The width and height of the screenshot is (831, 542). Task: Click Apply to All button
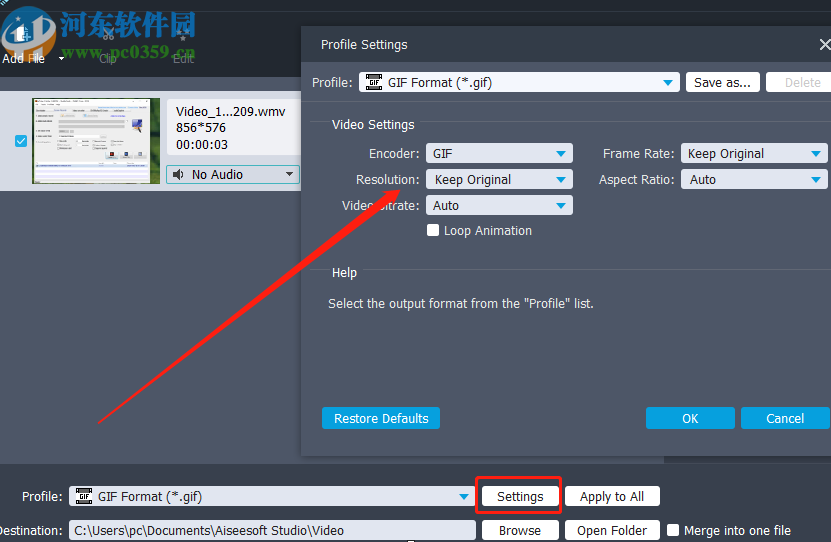pyautogui.click(x=612, y=496)
